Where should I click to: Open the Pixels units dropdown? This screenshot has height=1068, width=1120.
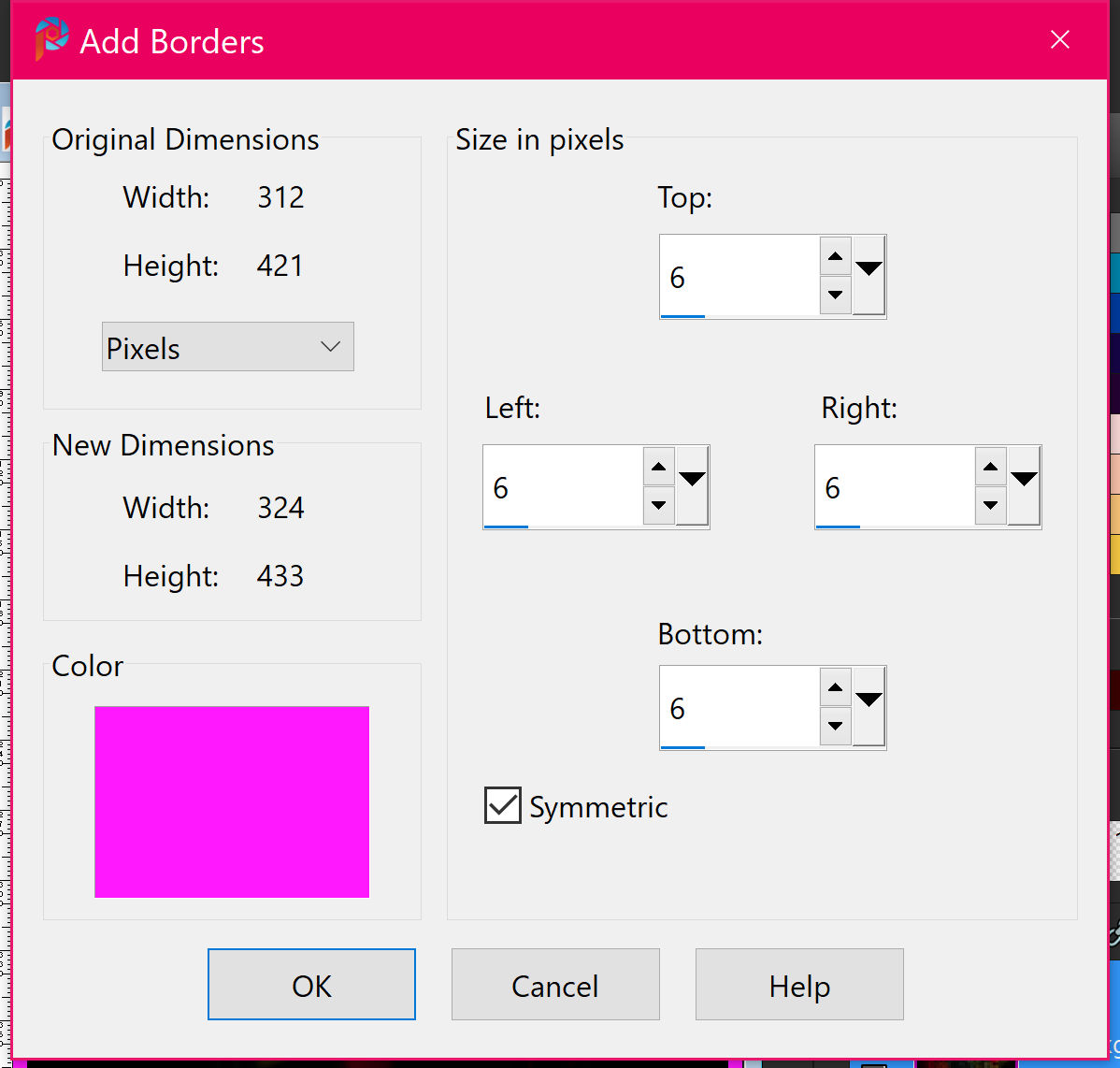tap(228, 347)
